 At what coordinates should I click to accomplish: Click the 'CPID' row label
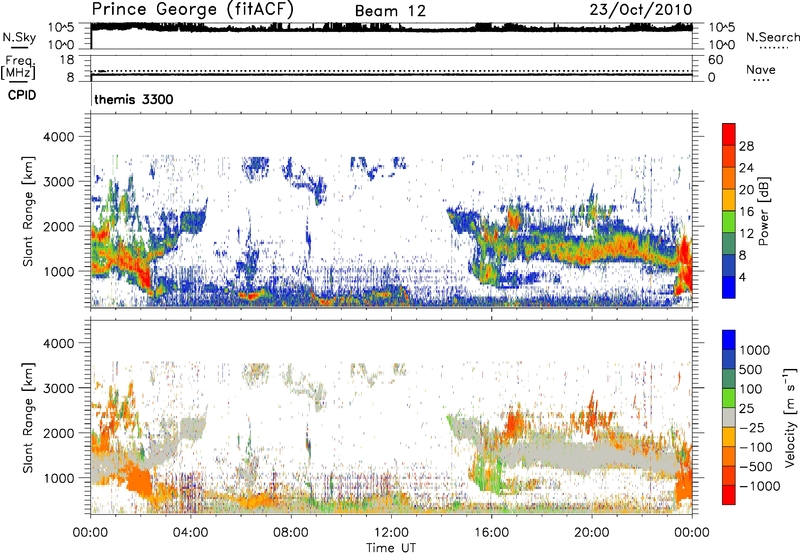tap(22, 95)
